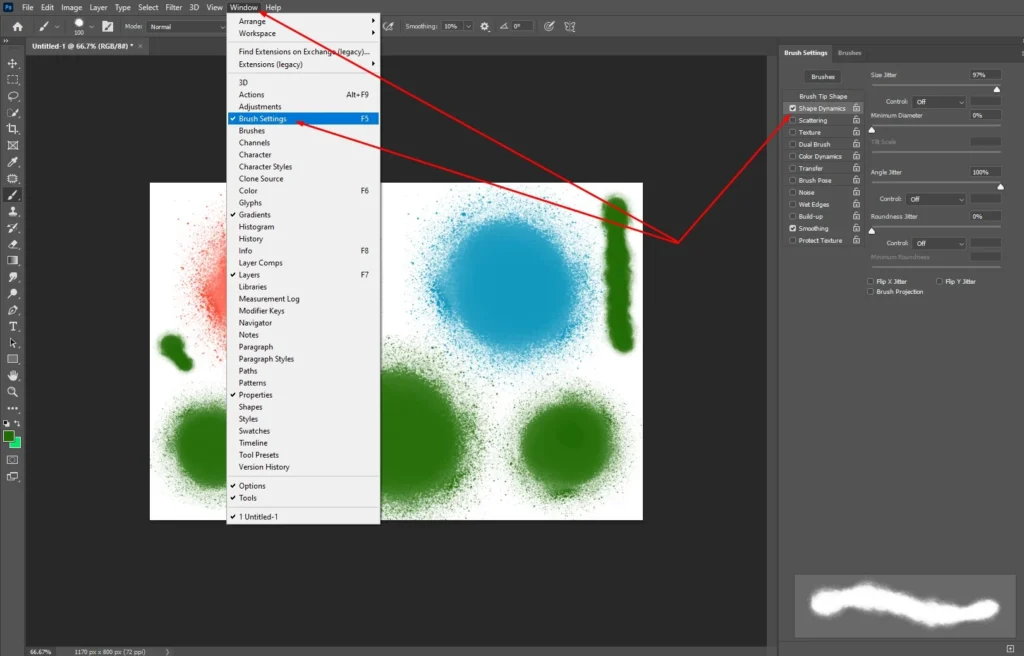
Task: Expand Extensions (legacy) submenu
Action: pyautogui.click(x=303, y=64)
